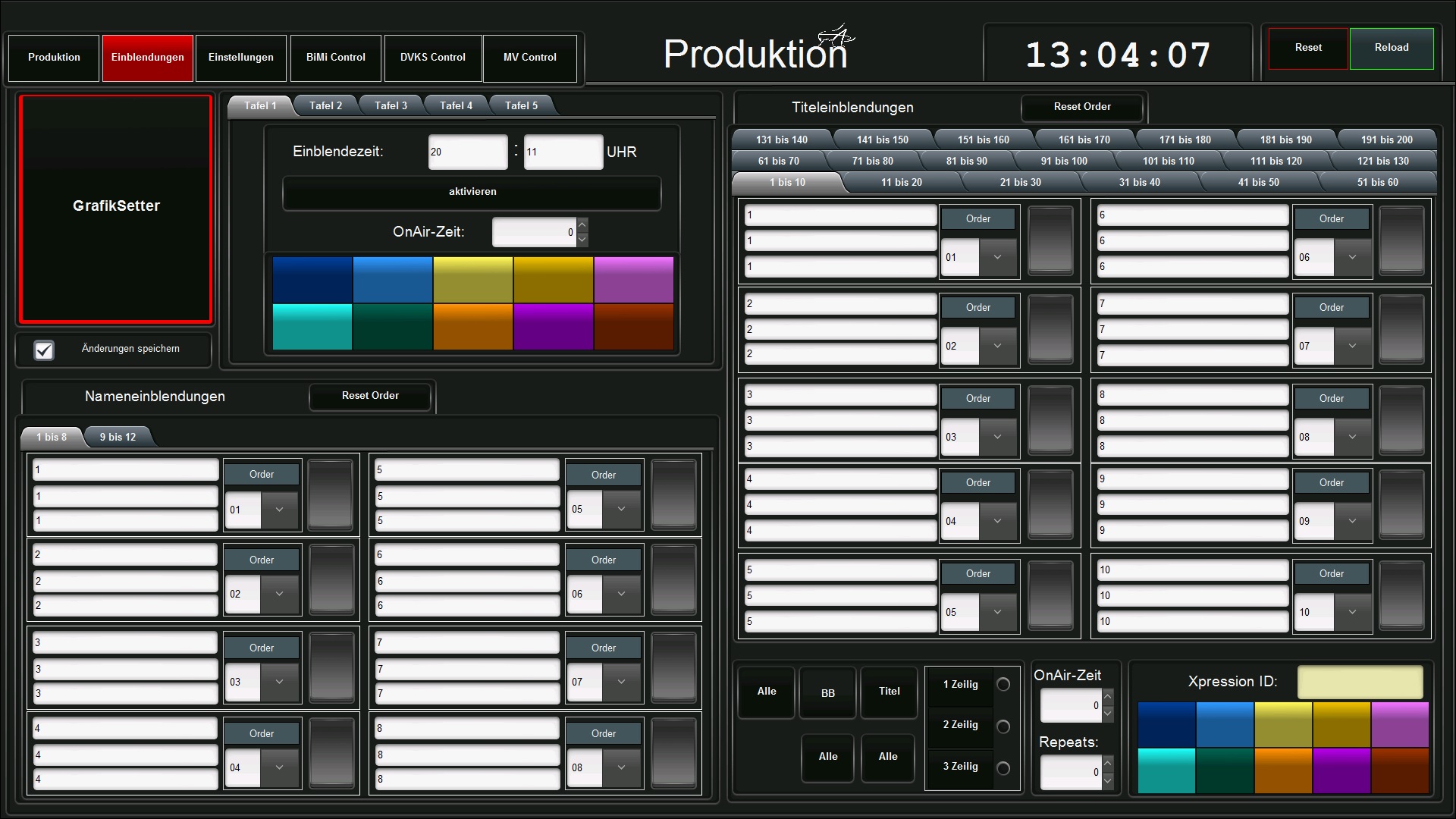The width and height of the screenshot is (1456, 819).
Task: Expand the title order dropdown showing 10
Action: (x=1351, y=612)
